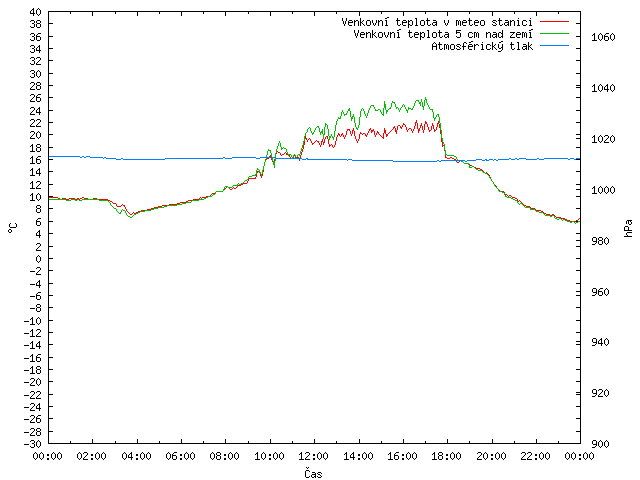Screen dimensions: 640x480
Task: Click the '940' pressure axis label
Action: tap(600, 342)
